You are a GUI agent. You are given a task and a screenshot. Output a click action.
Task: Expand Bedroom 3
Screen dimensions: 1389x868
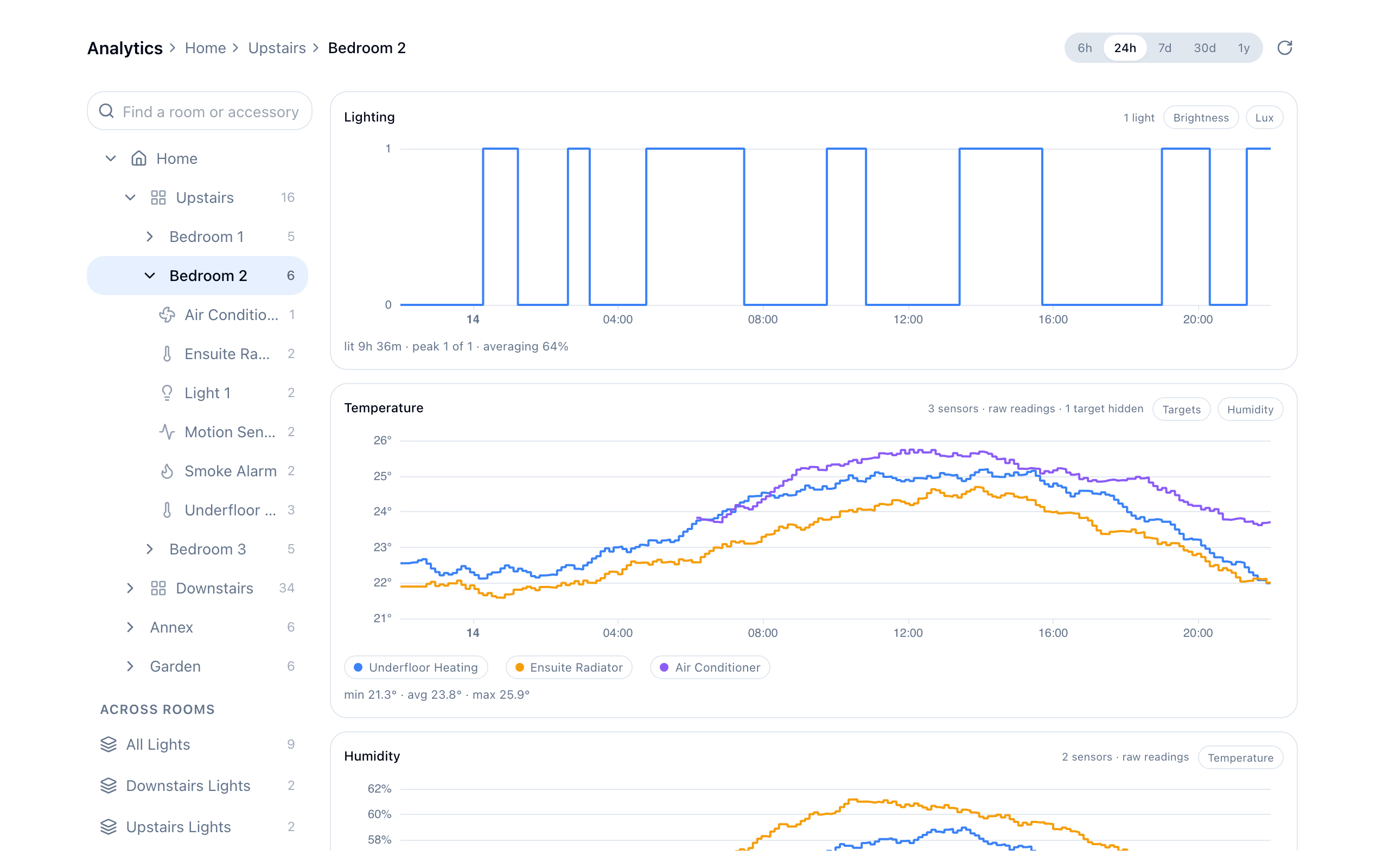tap(150, 549)
